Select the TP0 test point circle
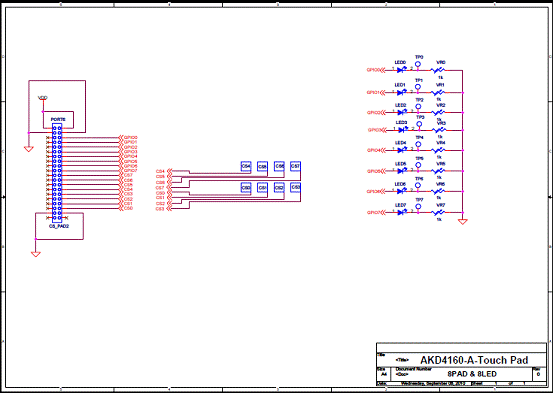The image size is (553, 393). pos(418,64)
